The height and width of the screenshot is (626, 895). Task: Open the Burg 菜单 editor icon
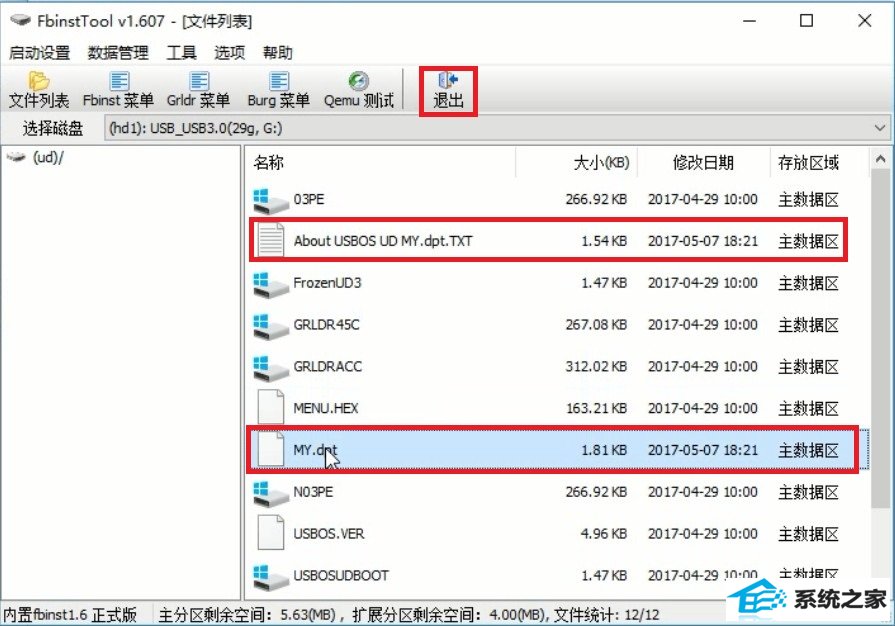click(279, 90)
